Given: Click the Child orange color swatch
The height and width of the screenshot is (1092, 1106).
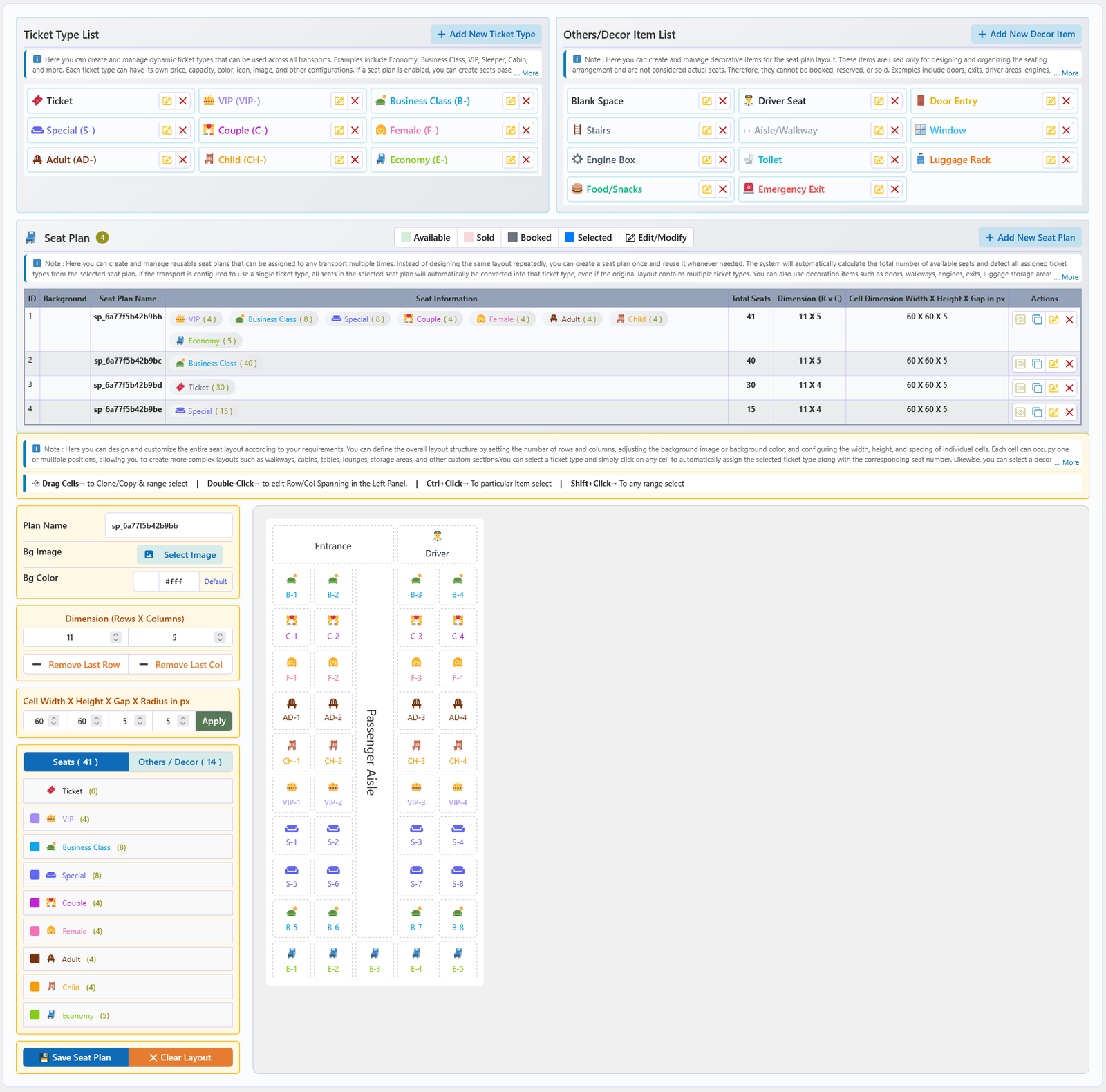Looking at the screenshot, I should 35,987.
